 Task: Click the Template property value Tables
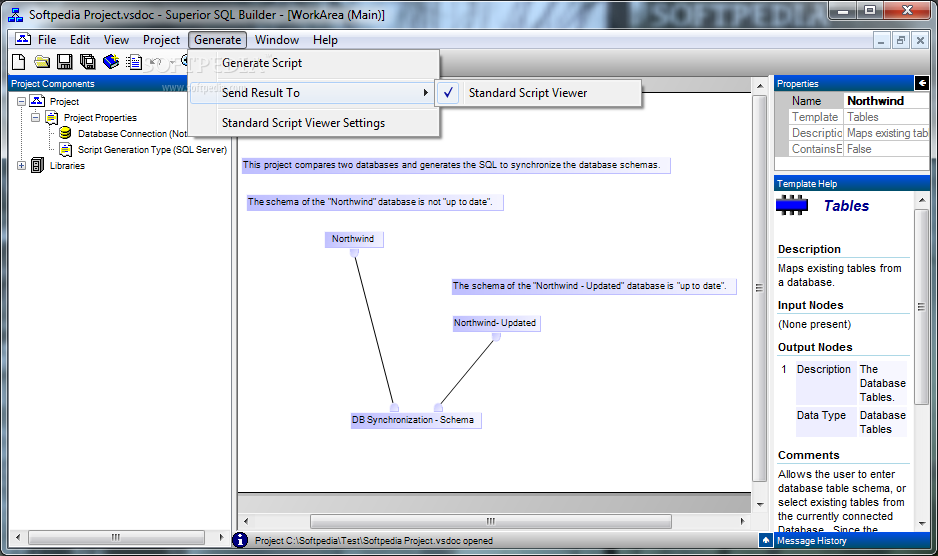point(887,117)
